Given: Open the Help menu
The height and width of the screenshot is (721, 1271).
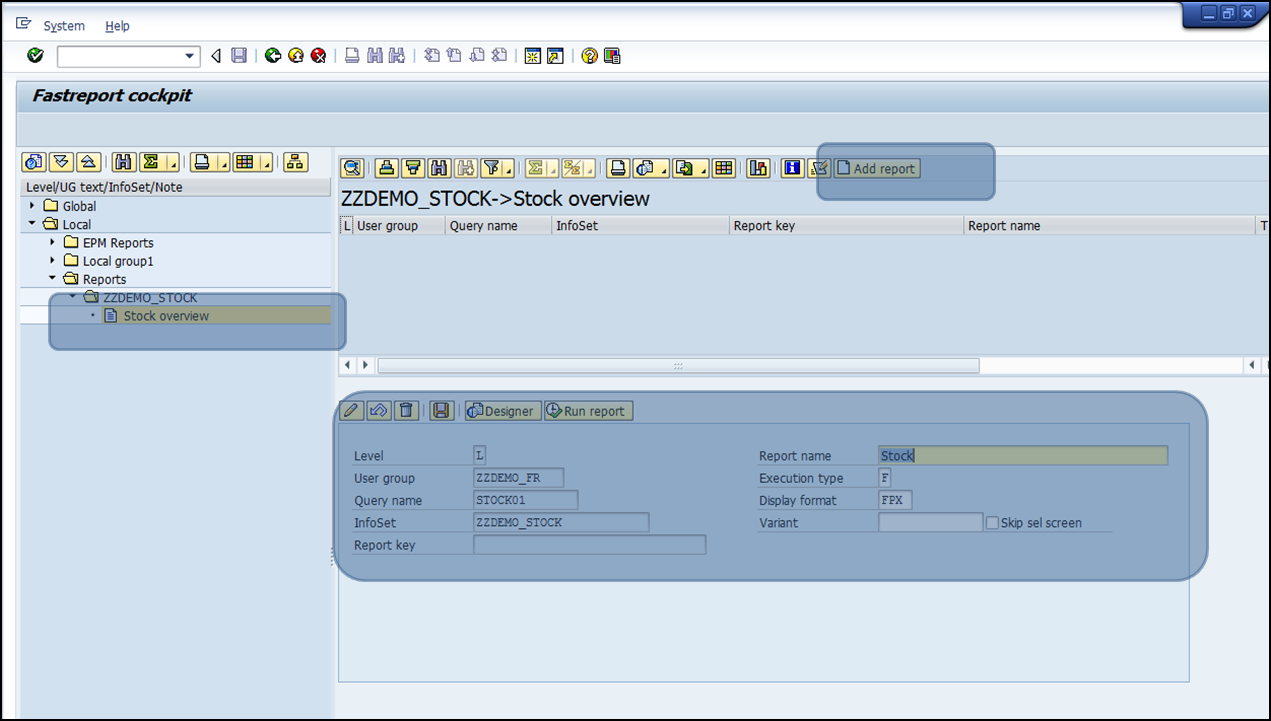Looking at the screenshot, I should click(x=117, y=26).
